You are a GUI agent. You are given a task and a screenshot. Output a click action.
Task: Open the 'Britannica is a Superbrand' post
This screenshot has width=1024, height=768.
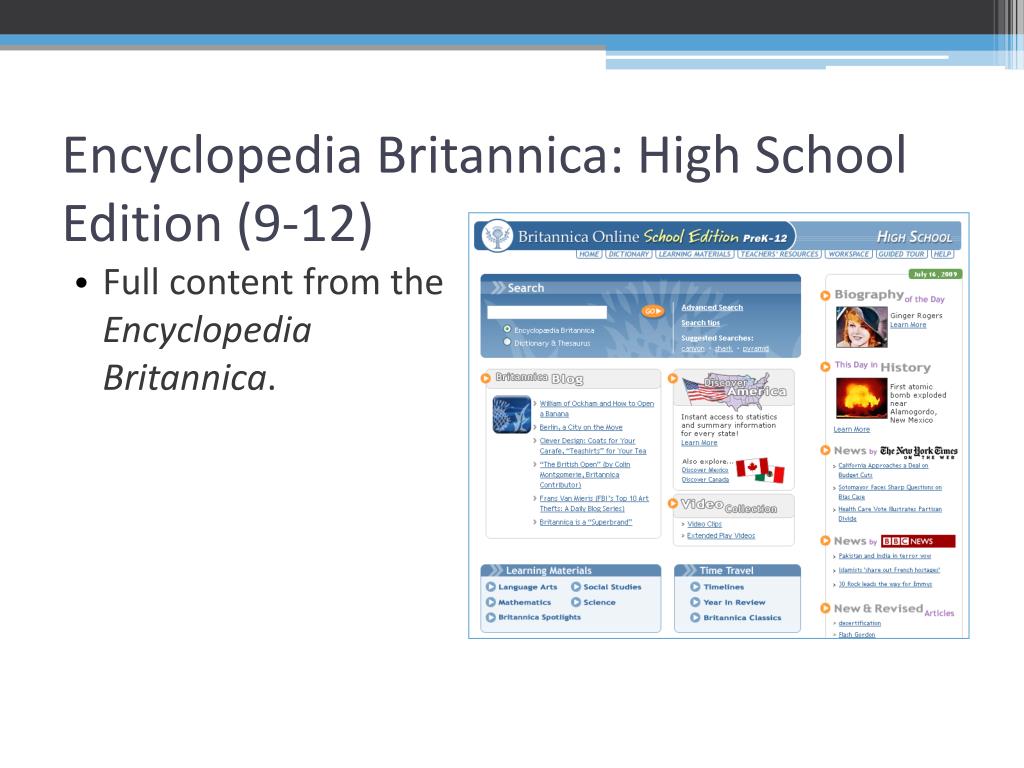pos(585,522)
